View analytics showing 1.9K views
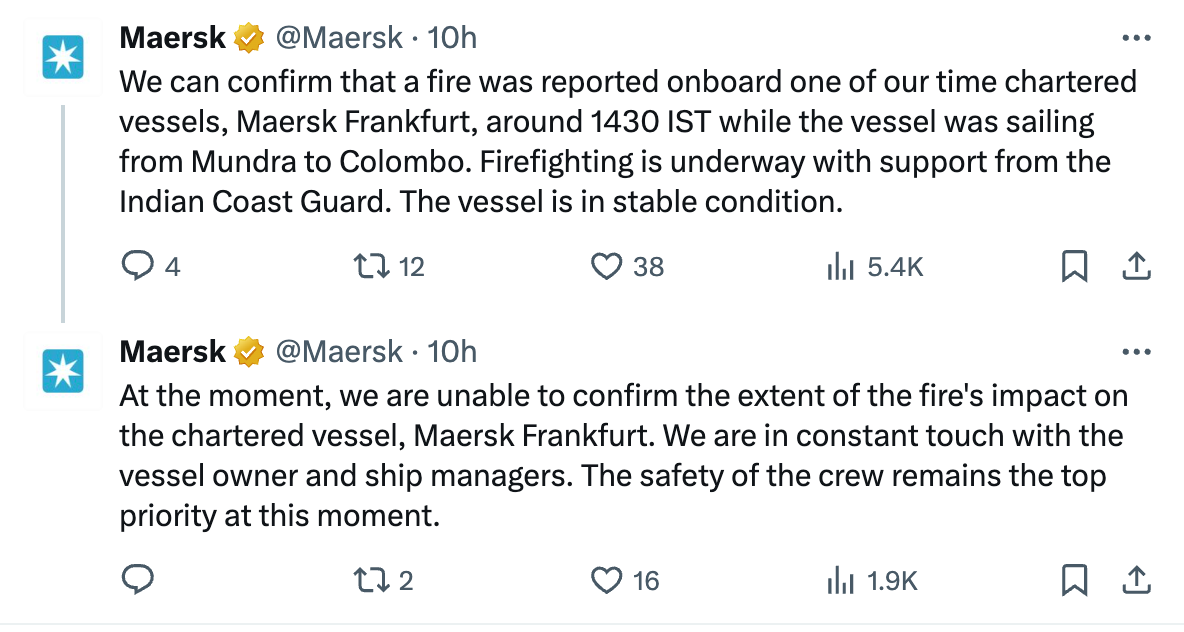Image resolution: width=1184 pixels, height=632 pixels. pos(837,580)
